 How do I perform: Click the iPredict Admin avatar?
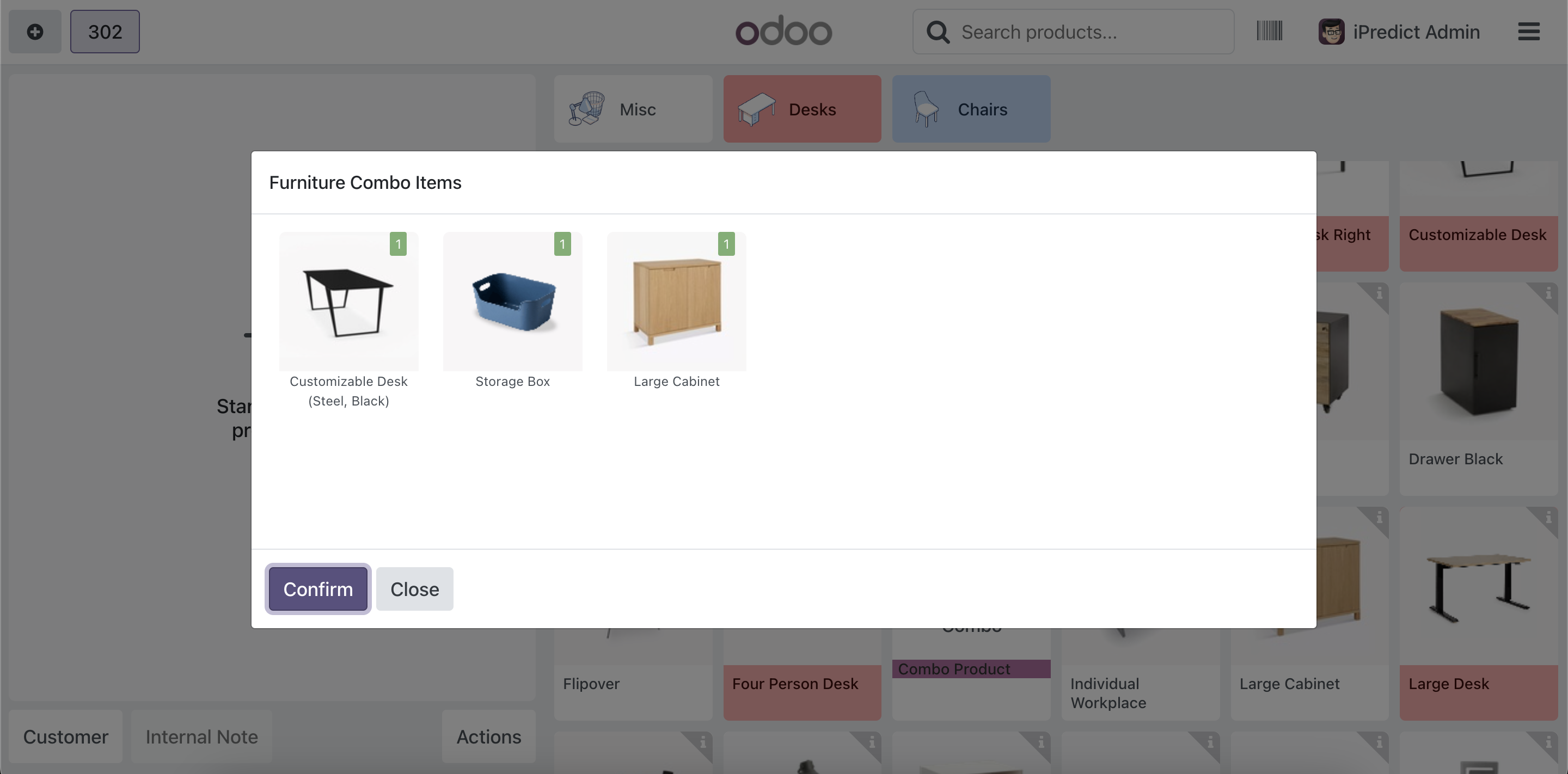click(1331, 32)
